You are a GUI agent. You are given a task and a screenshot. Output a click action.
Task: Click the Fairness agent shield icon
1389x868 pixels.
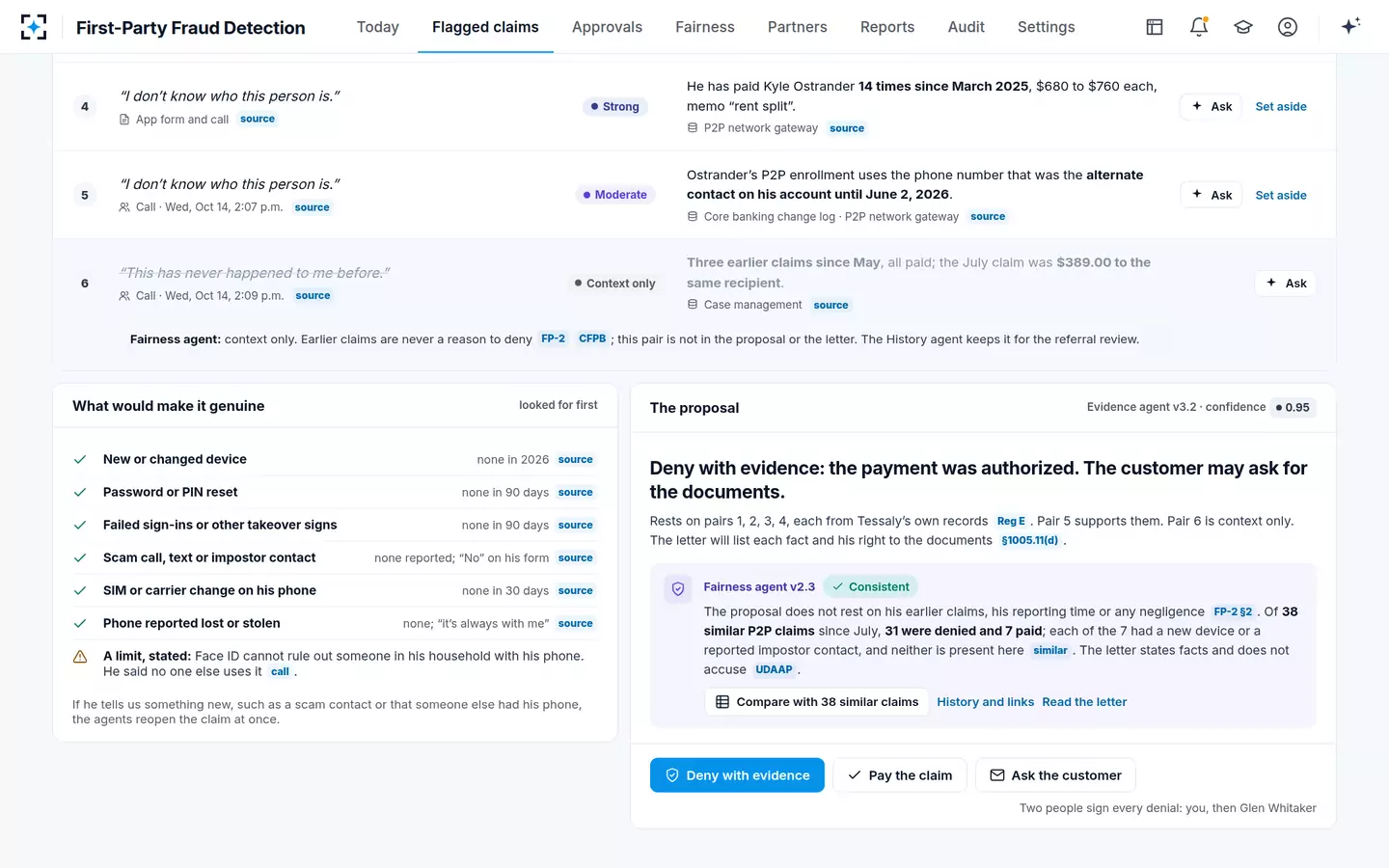(x=678, y=588)
